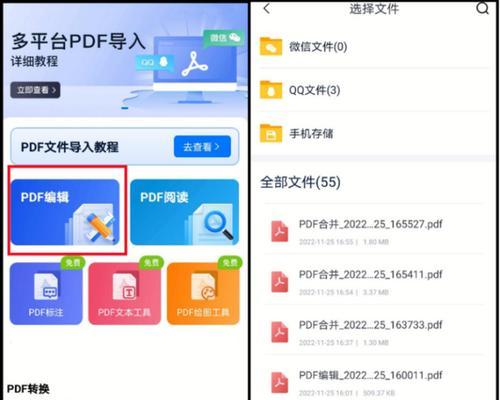Click the 全部文件(55) heading

pos(300,182)
